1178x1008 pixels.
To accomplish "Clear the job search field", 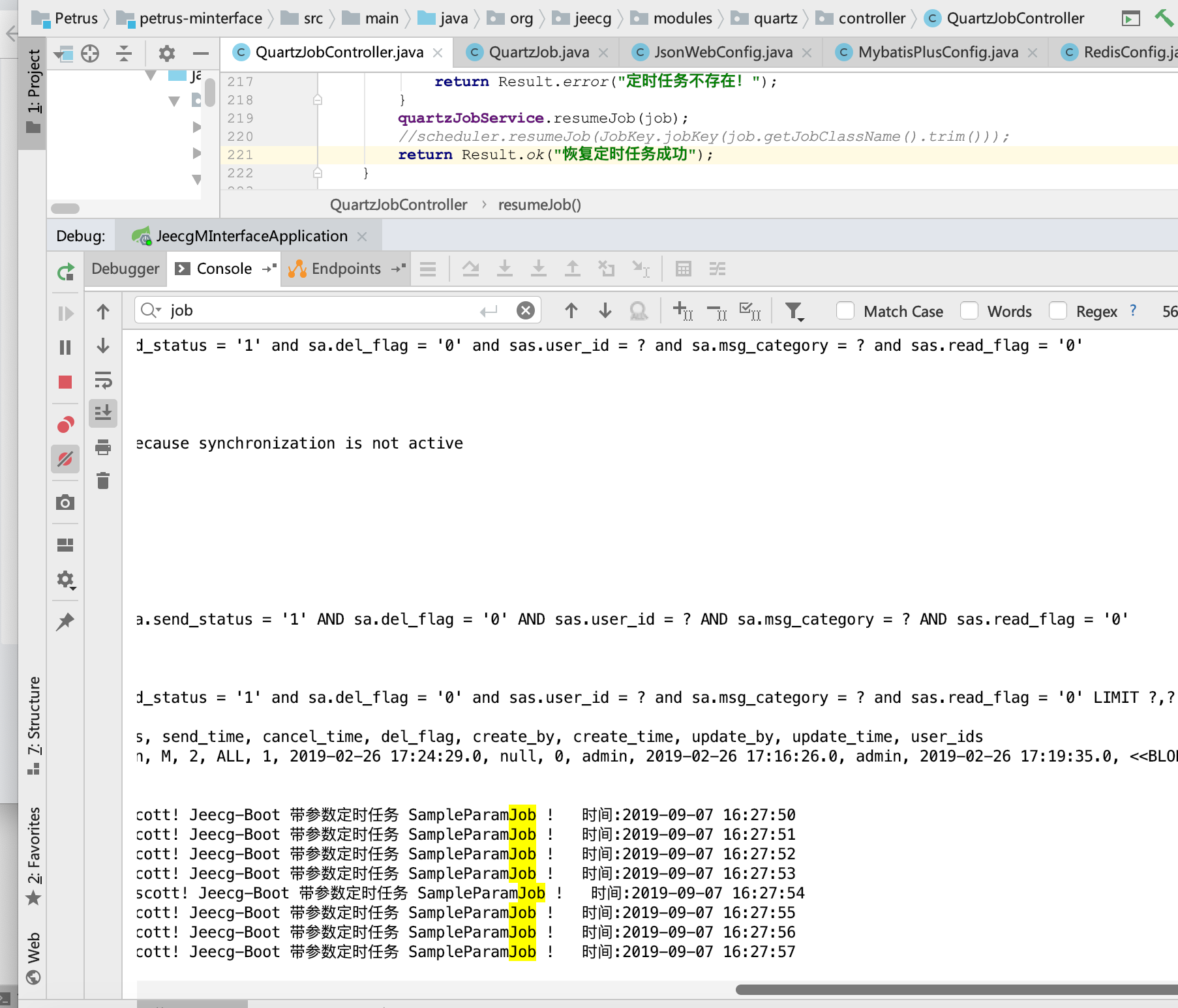I will click(525, 310).
